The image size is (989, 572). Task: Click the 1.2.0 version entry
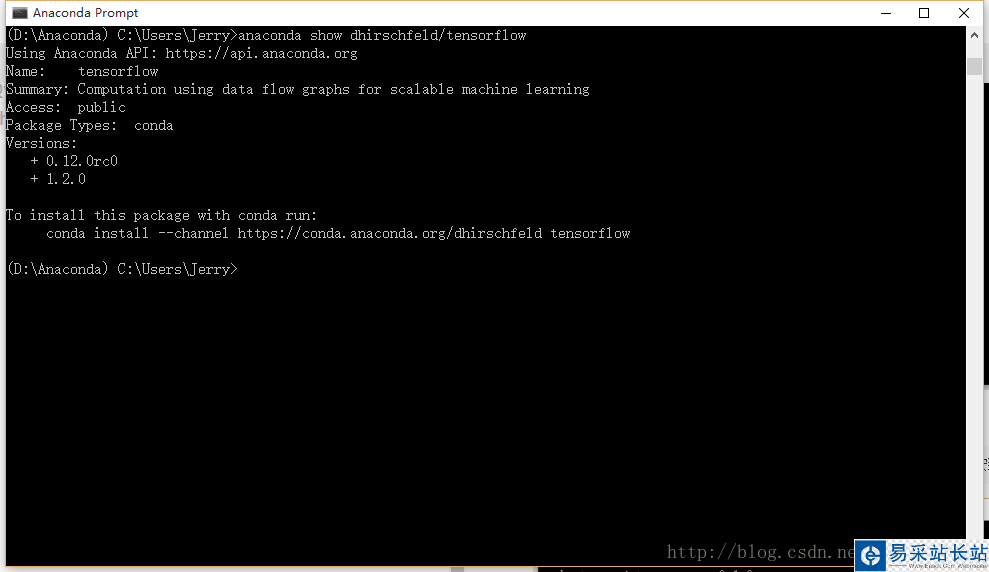(x=66, y=179)
